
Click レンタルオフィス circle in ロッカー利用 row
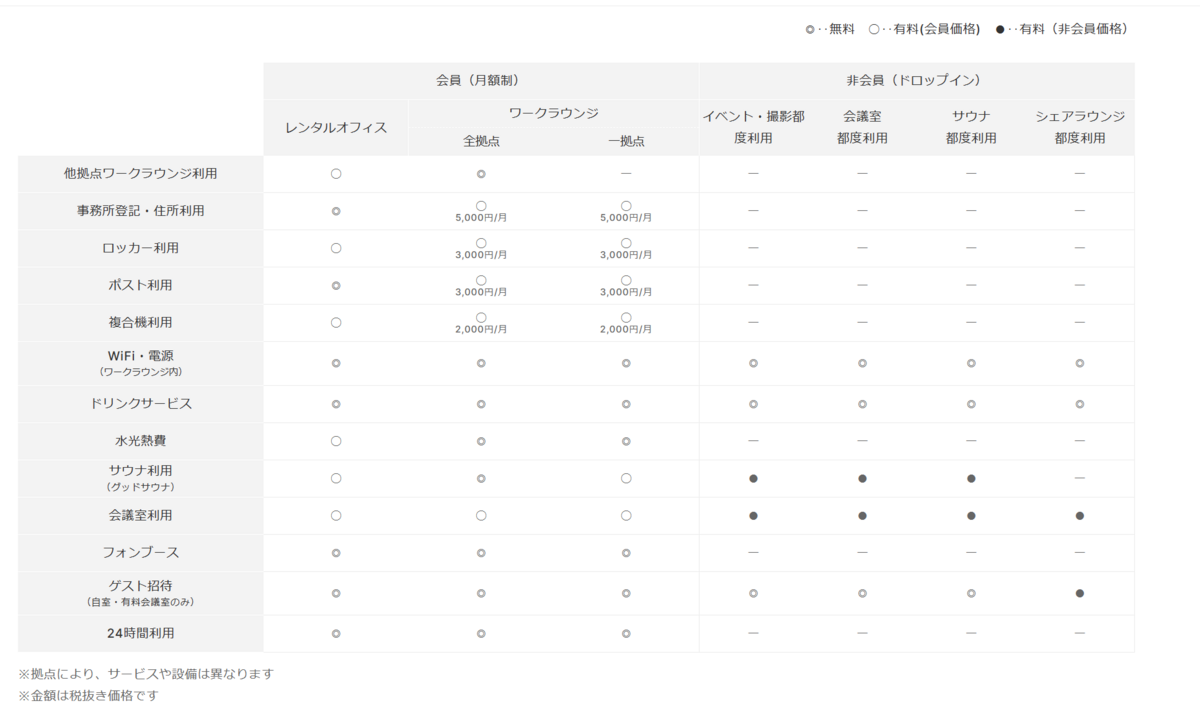(336, 248)
